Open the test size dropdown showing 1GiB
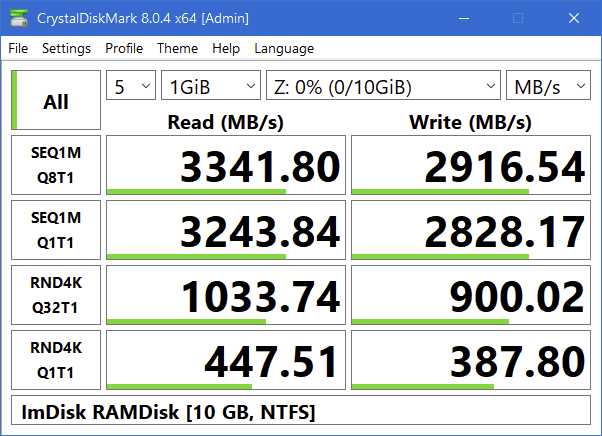This screenshot has width=602, height=436. 211,85
